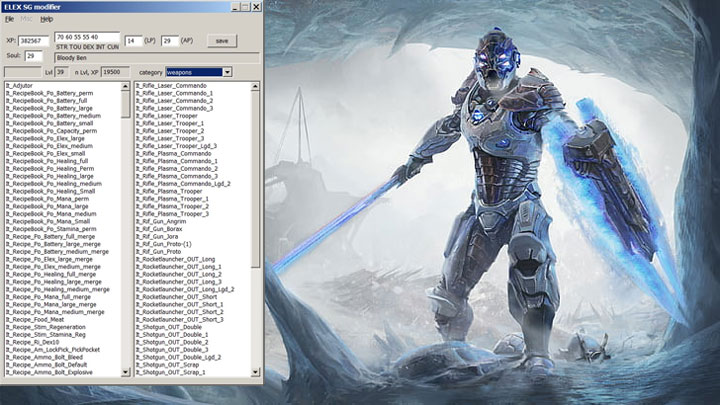Viewport: 720px width, 405px height.
Task: Open the File menu
Action: pos(9,19)
